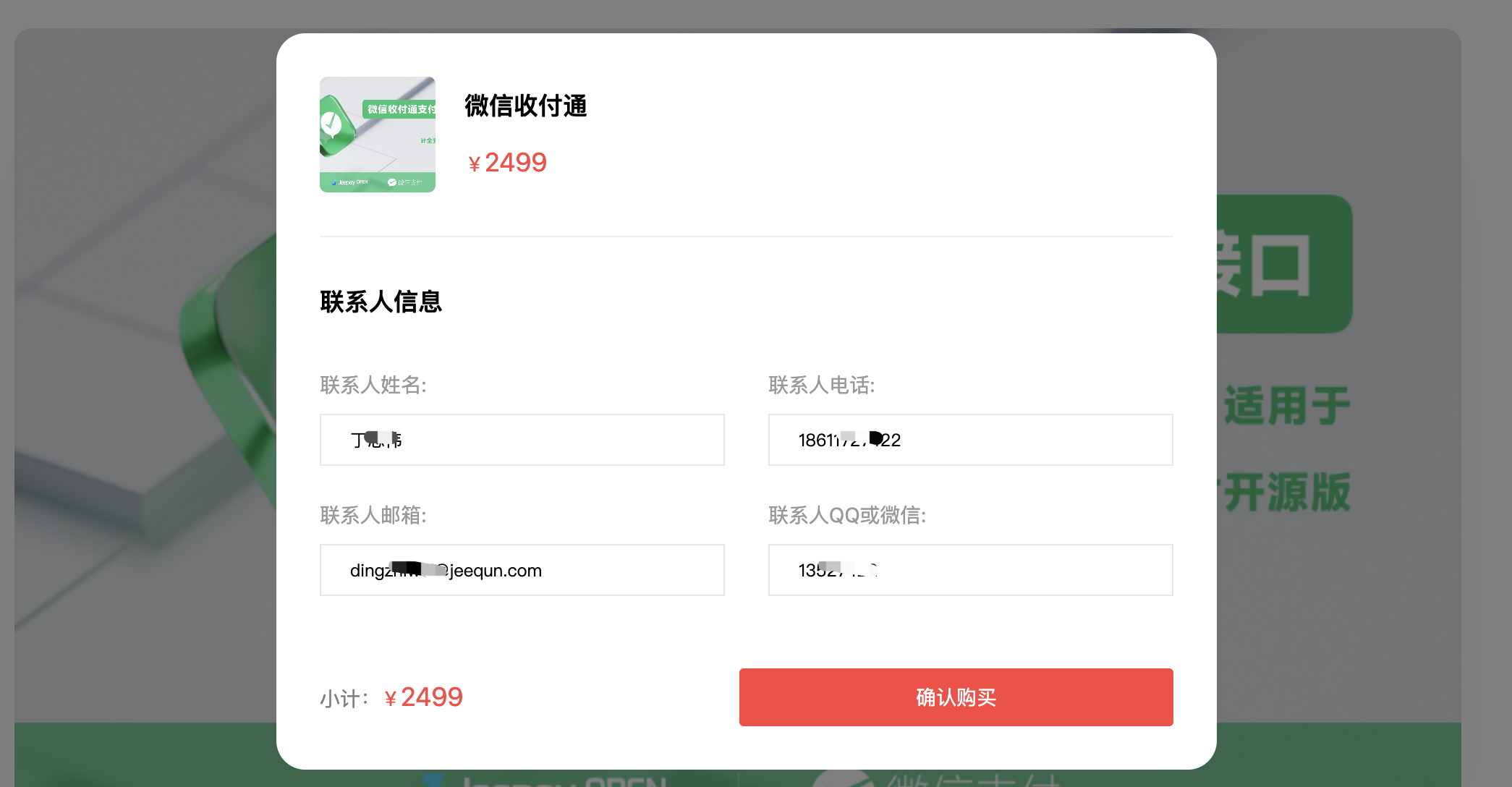
Task: Click the 微信收付通 product thumbnail image
Action: 378,135
